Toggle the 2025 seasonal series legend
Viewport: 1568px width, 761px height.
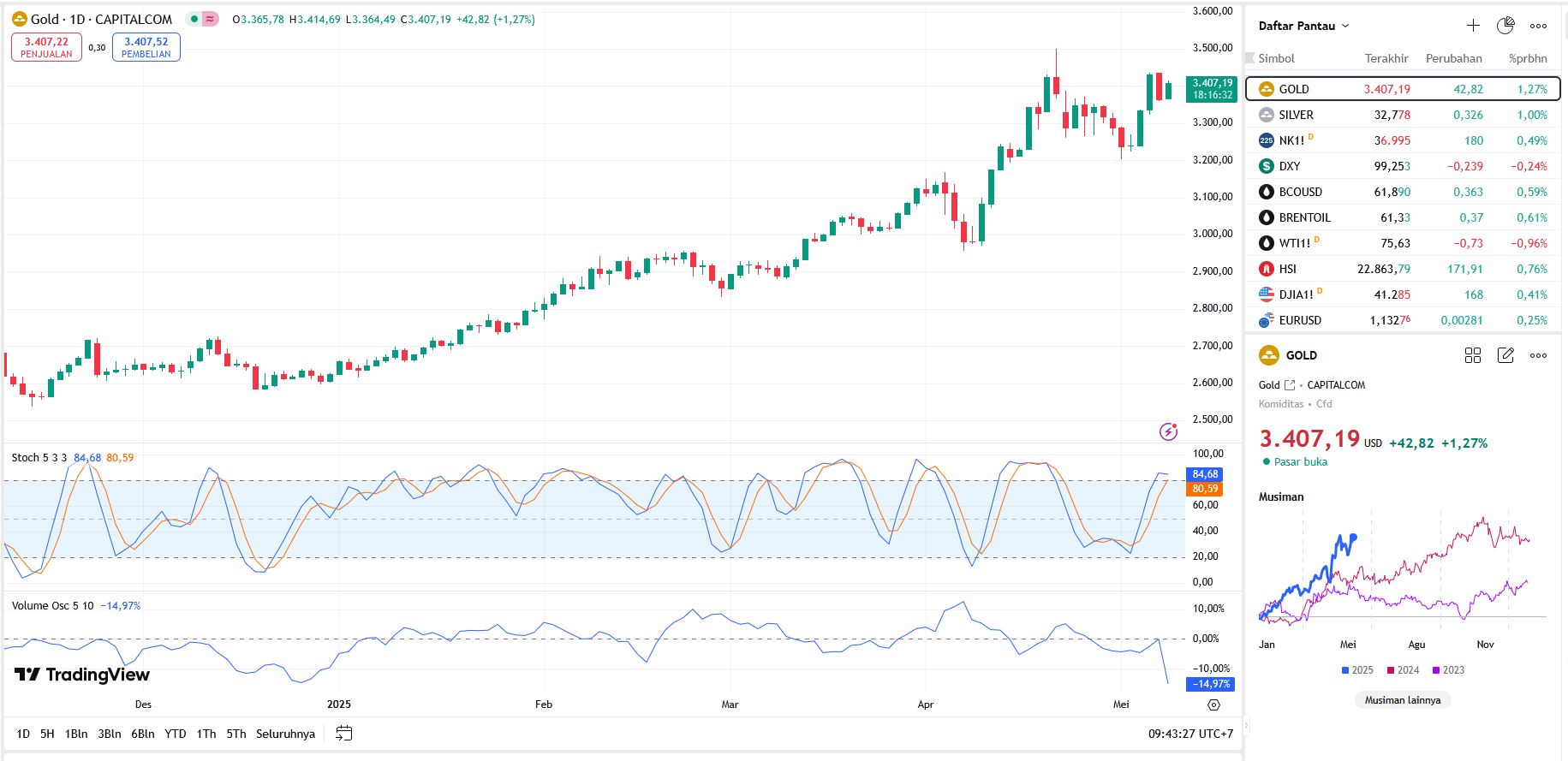pyautogui.click(x=1356, y=670)
